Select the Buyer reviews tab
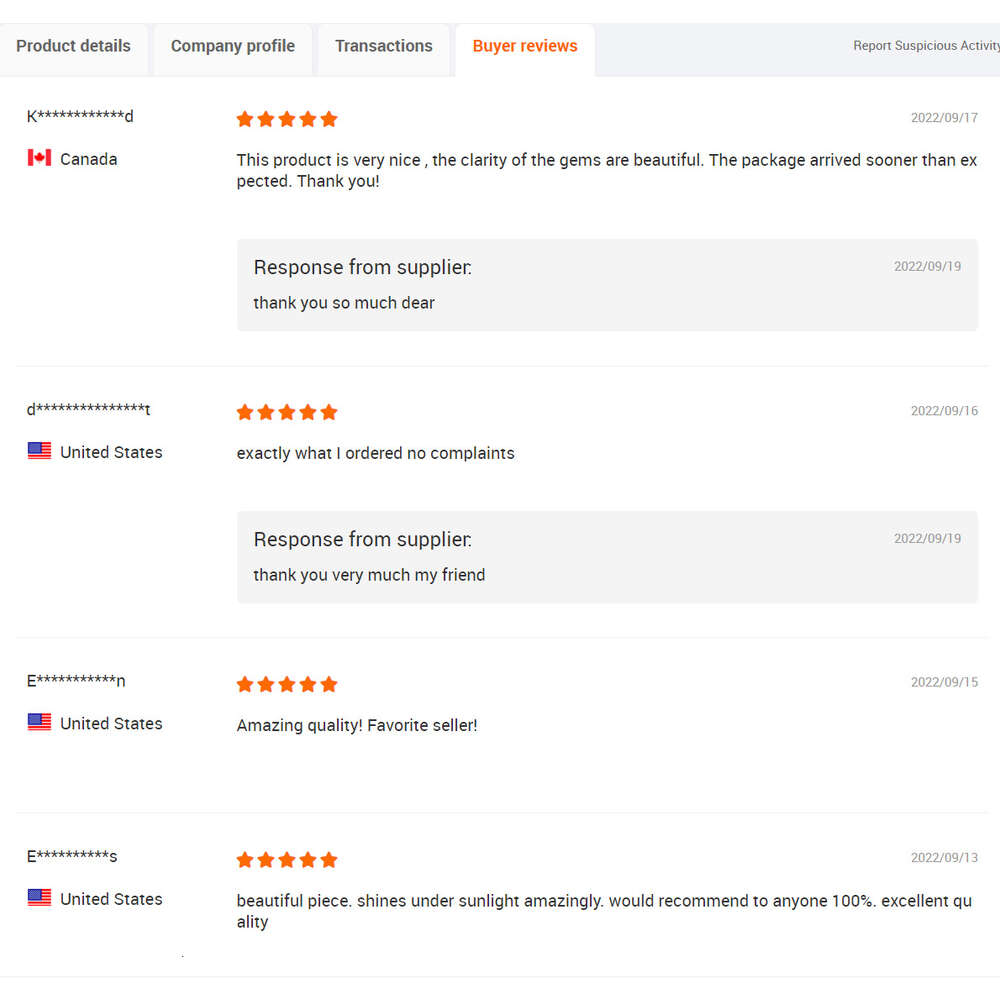This screenshot has width=1000, height=1000. click(525, 46)
